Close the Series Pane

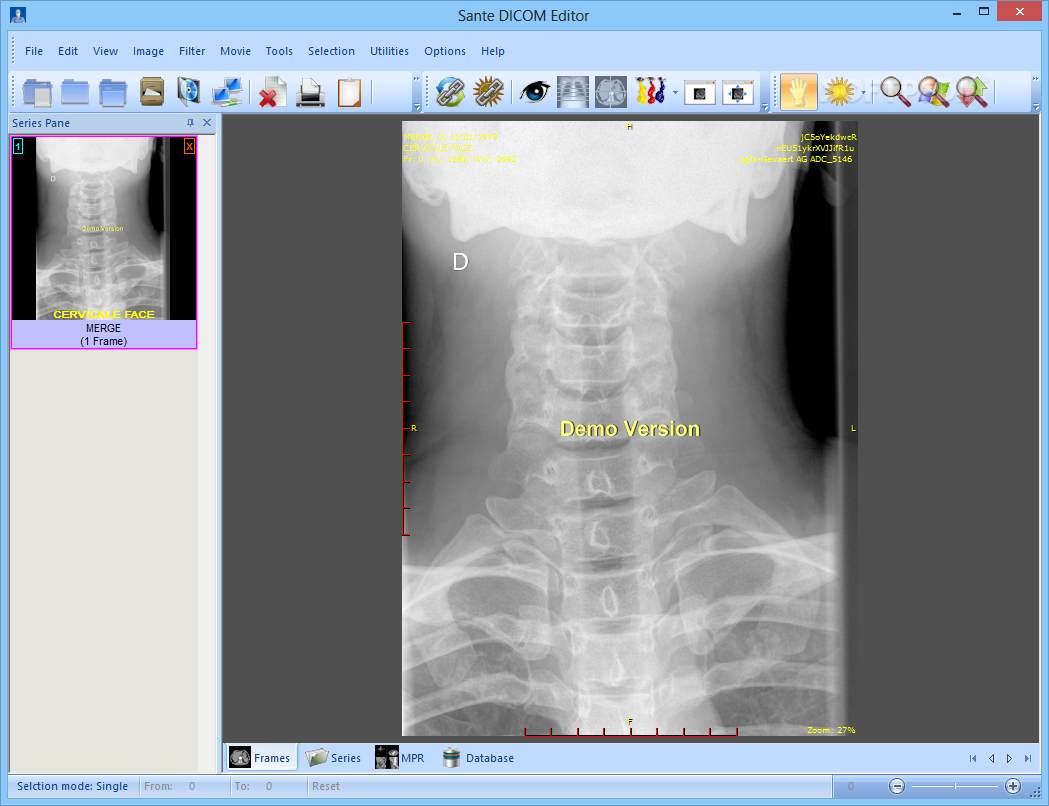click(x=207, y=122)
